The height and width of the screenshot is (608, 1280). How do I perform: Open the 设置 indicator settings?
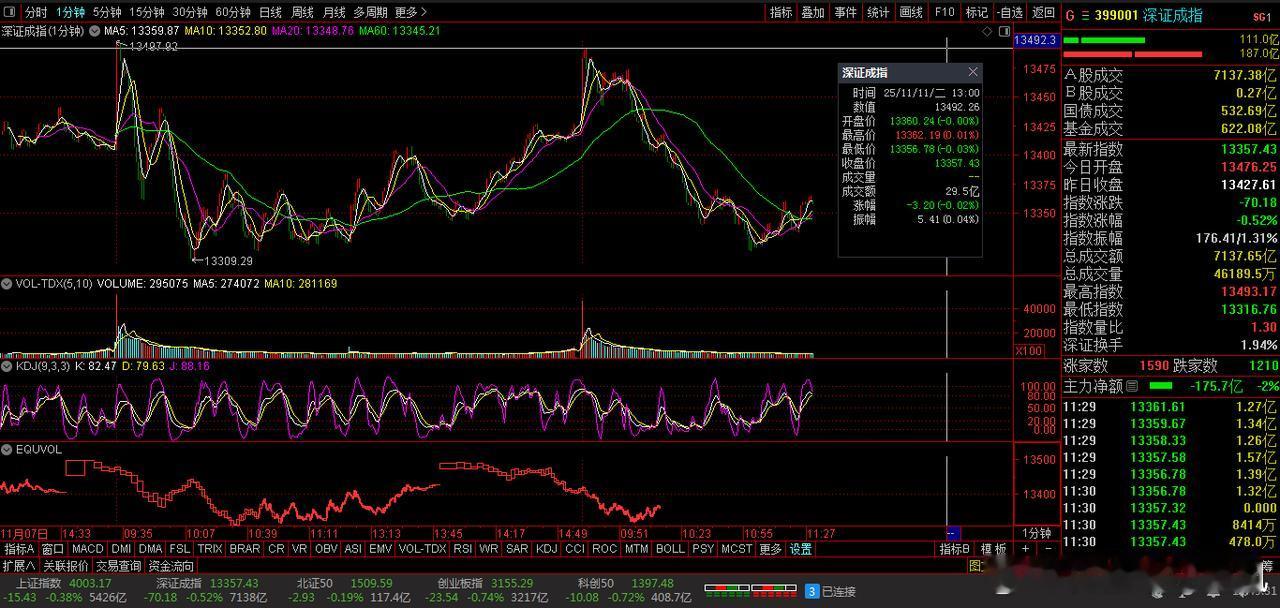point(800,549)
